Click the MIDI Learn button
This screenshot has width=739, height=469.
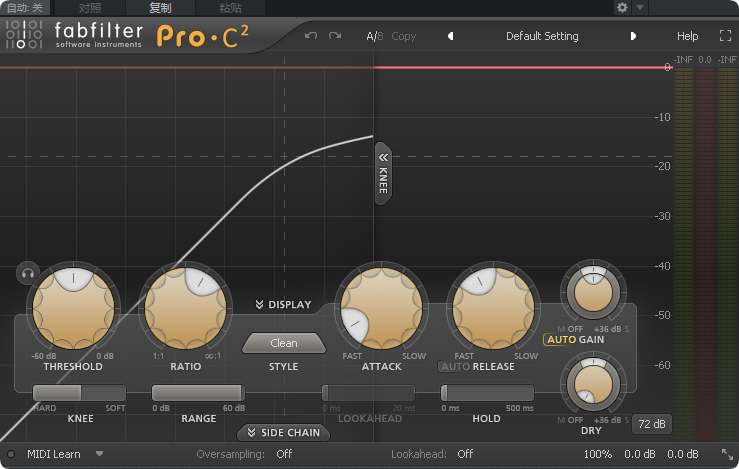[54, 454]
